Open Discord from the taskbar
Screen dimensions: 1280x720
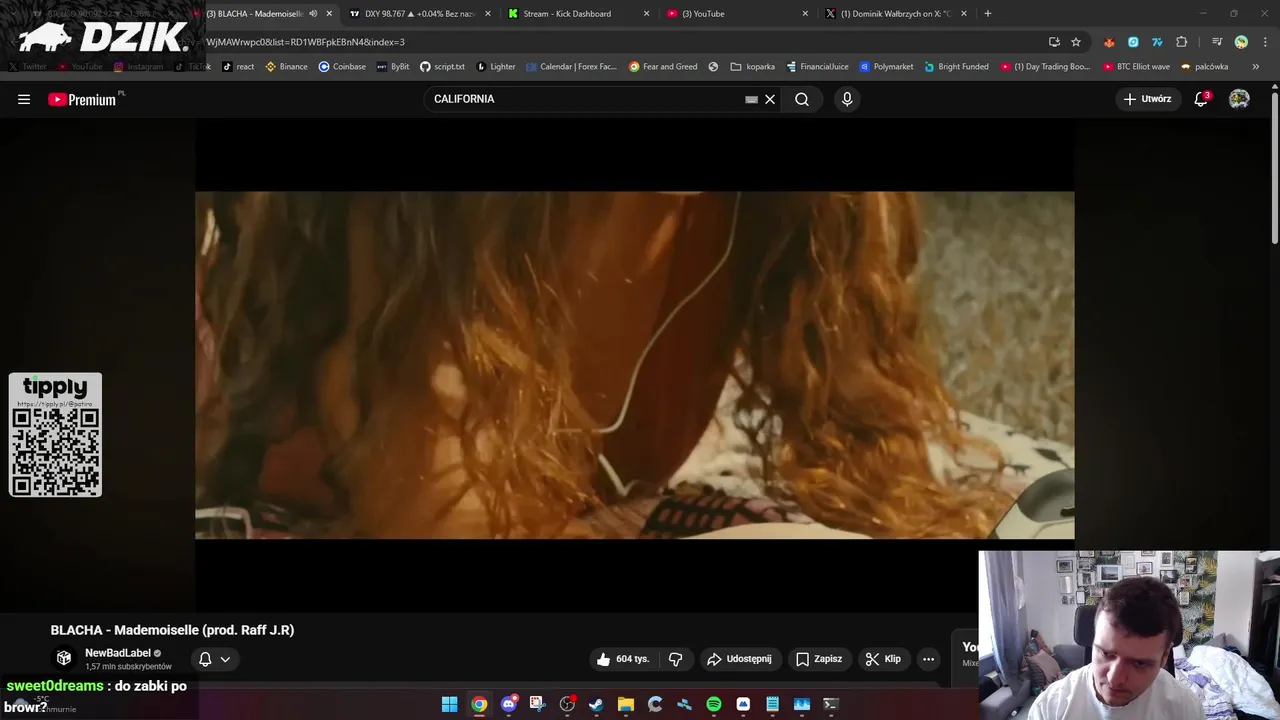[x=509, y=704]
